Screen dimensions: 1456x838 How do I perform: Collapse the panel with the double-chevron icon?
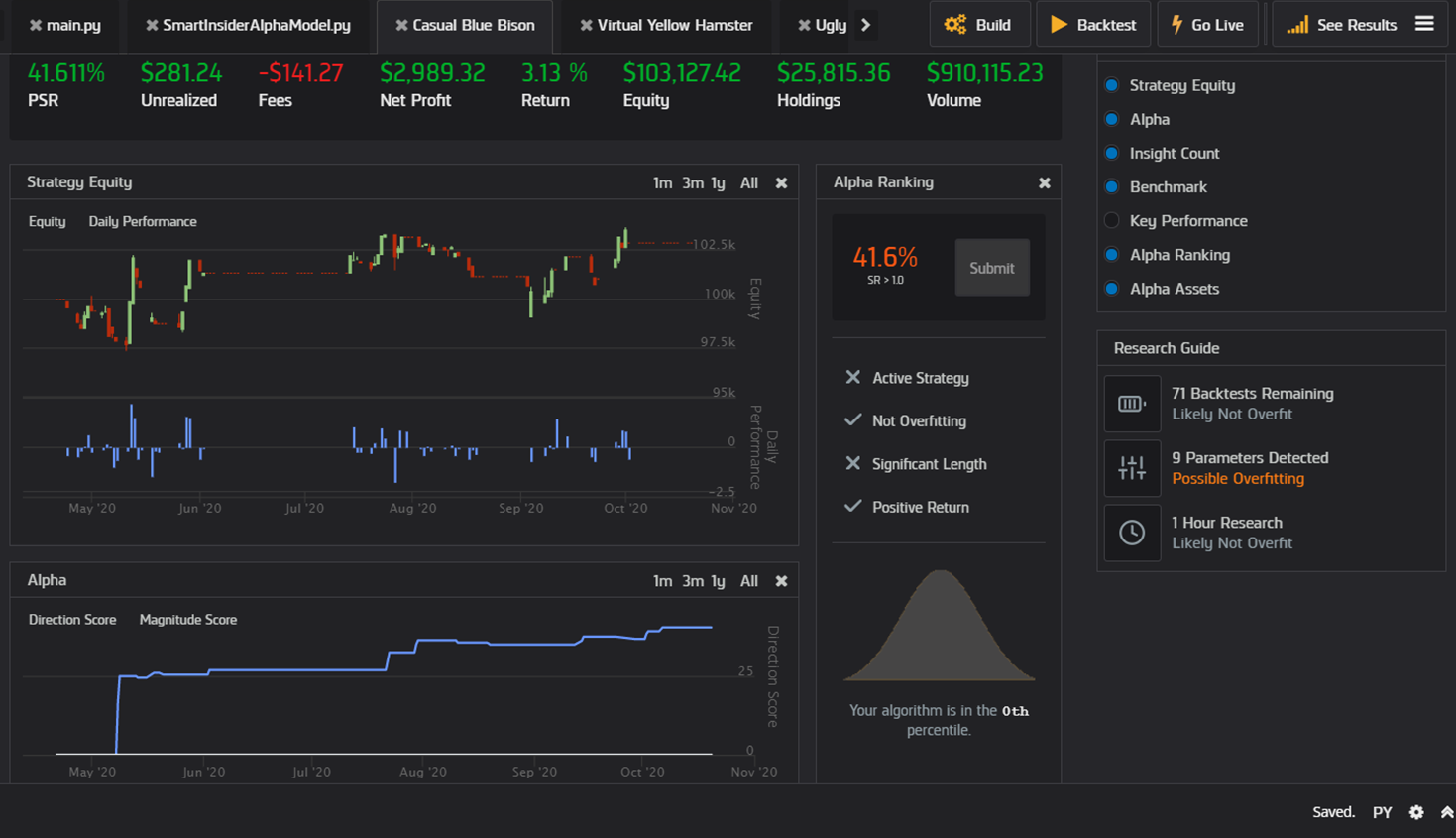(1447, 812)
